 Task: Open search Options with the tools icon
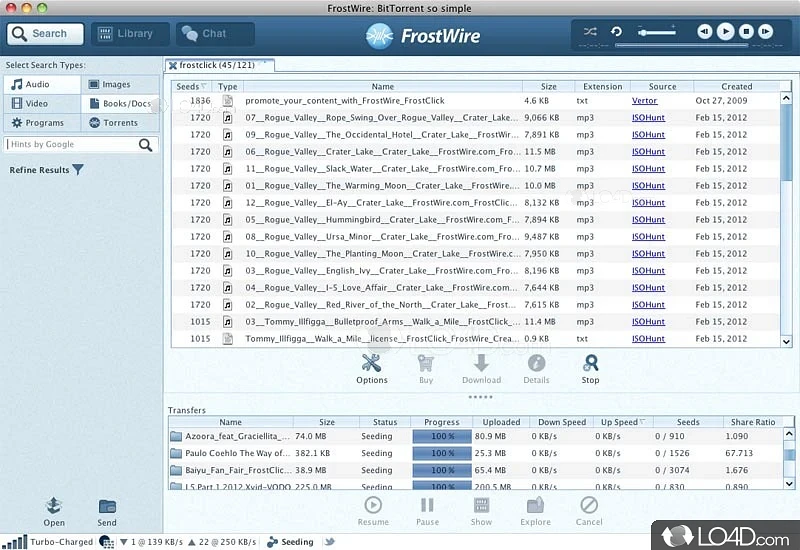coord(371,367)
